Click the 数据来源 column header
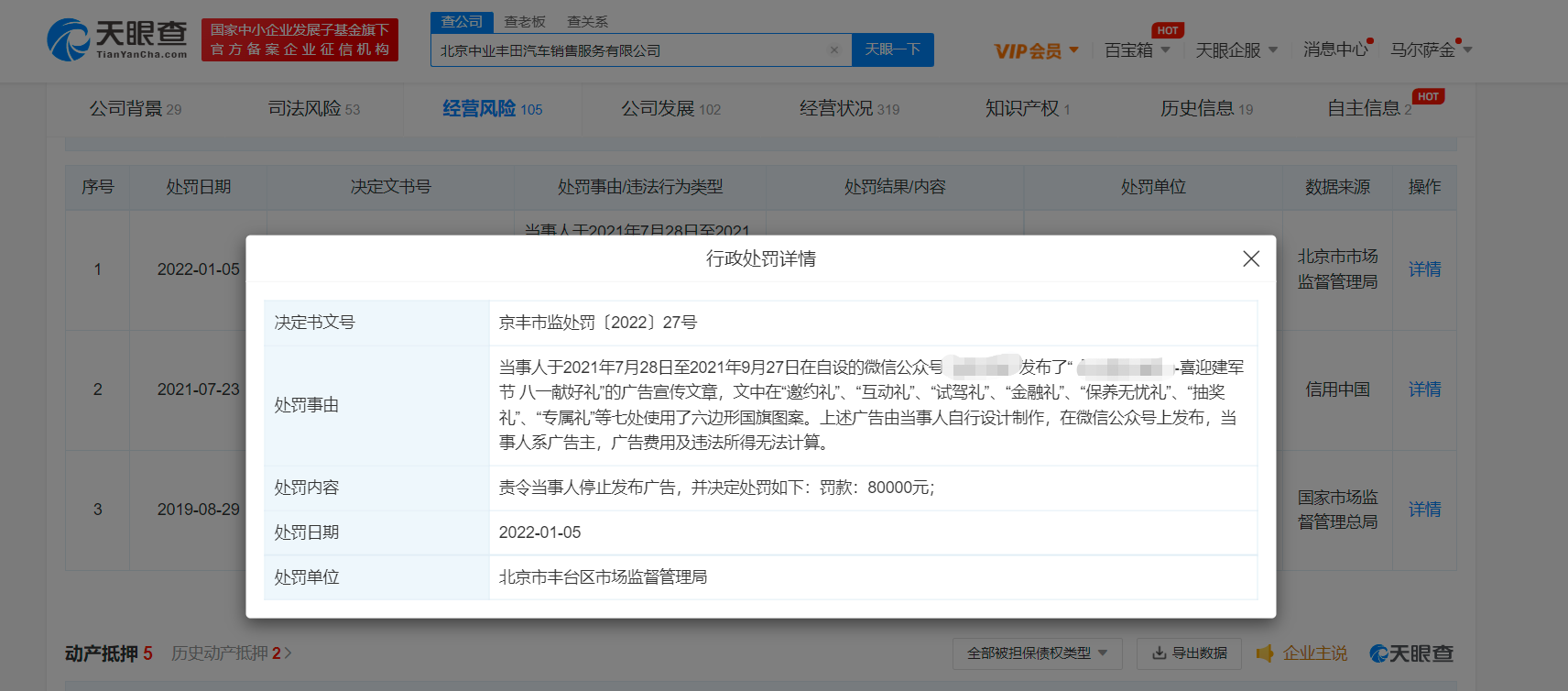 [x=1337, y=187]
